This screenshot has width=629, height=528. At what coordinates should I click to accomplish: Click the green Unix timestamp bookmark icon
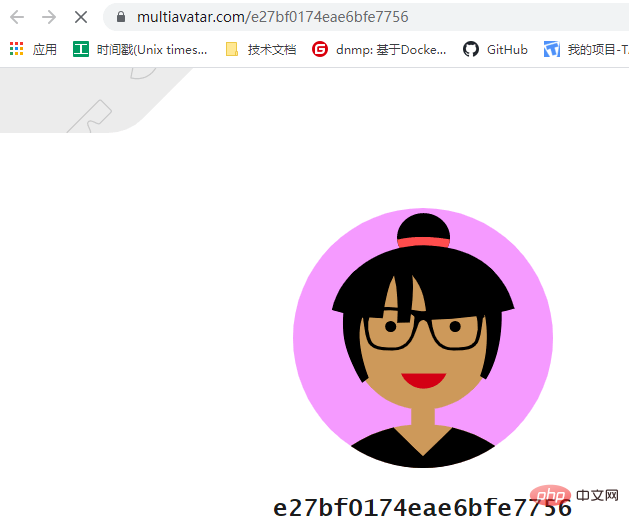pyautogui.click(x=81, y=49)
